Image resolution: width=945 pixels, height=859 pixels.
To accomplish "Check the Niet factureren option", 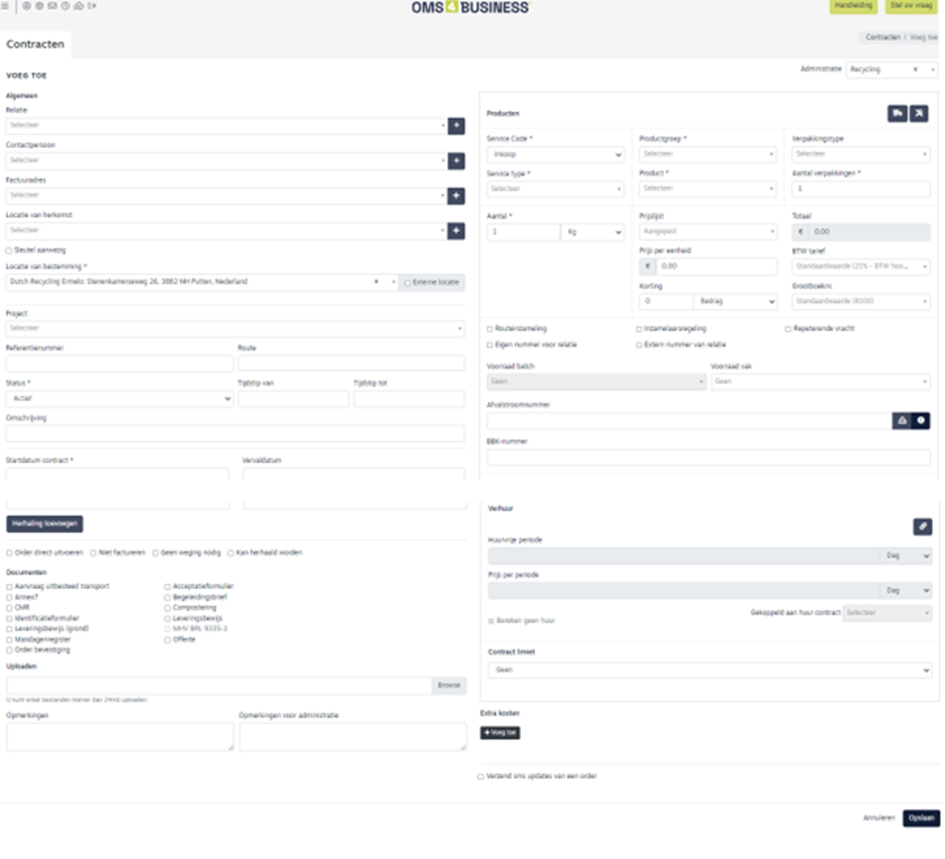I will tap(94, 552).
